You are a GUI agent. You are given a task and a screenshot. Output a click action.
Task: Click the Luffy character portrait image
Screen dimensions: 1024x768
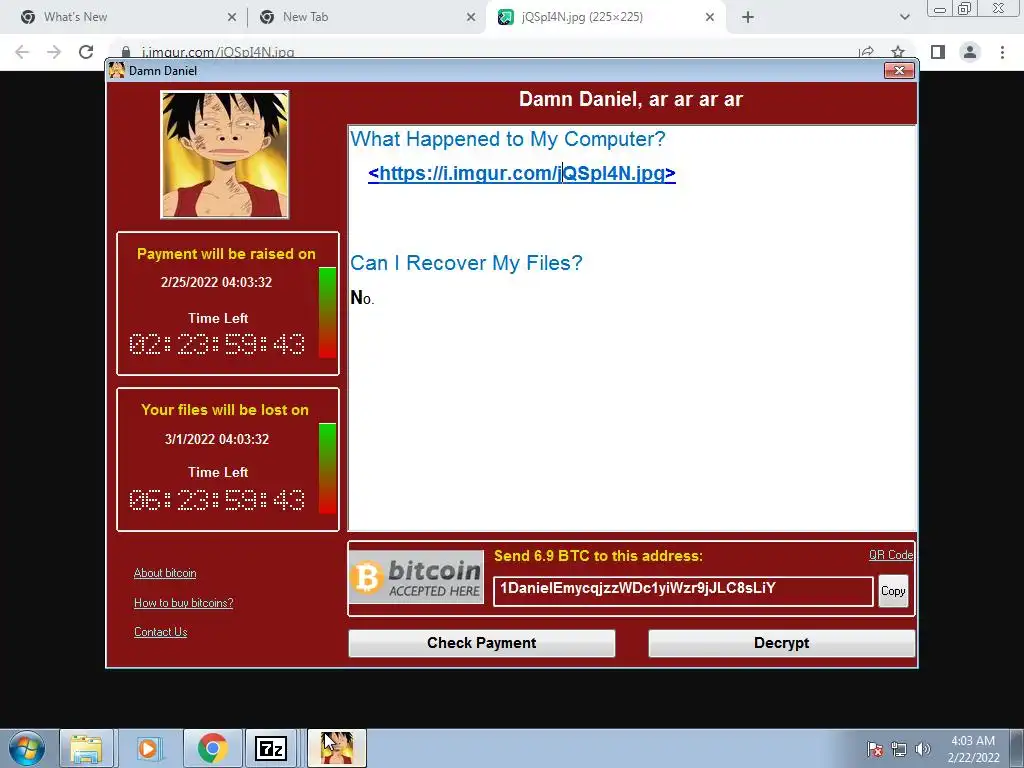pos(225,155)
